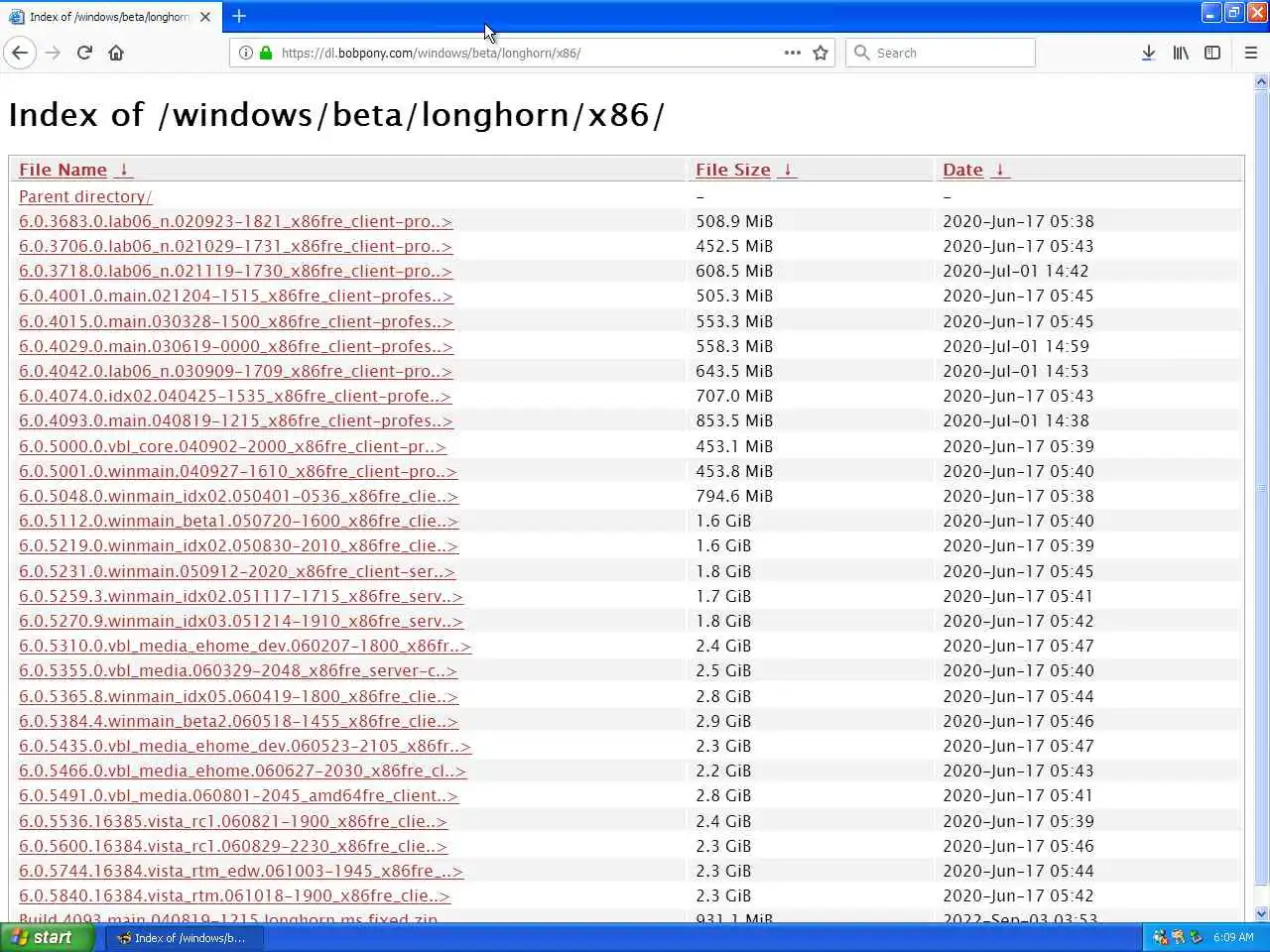Click the vertical scrollbar up arrow
This screenshot has height=952, width=1270.
(1261, 83)
